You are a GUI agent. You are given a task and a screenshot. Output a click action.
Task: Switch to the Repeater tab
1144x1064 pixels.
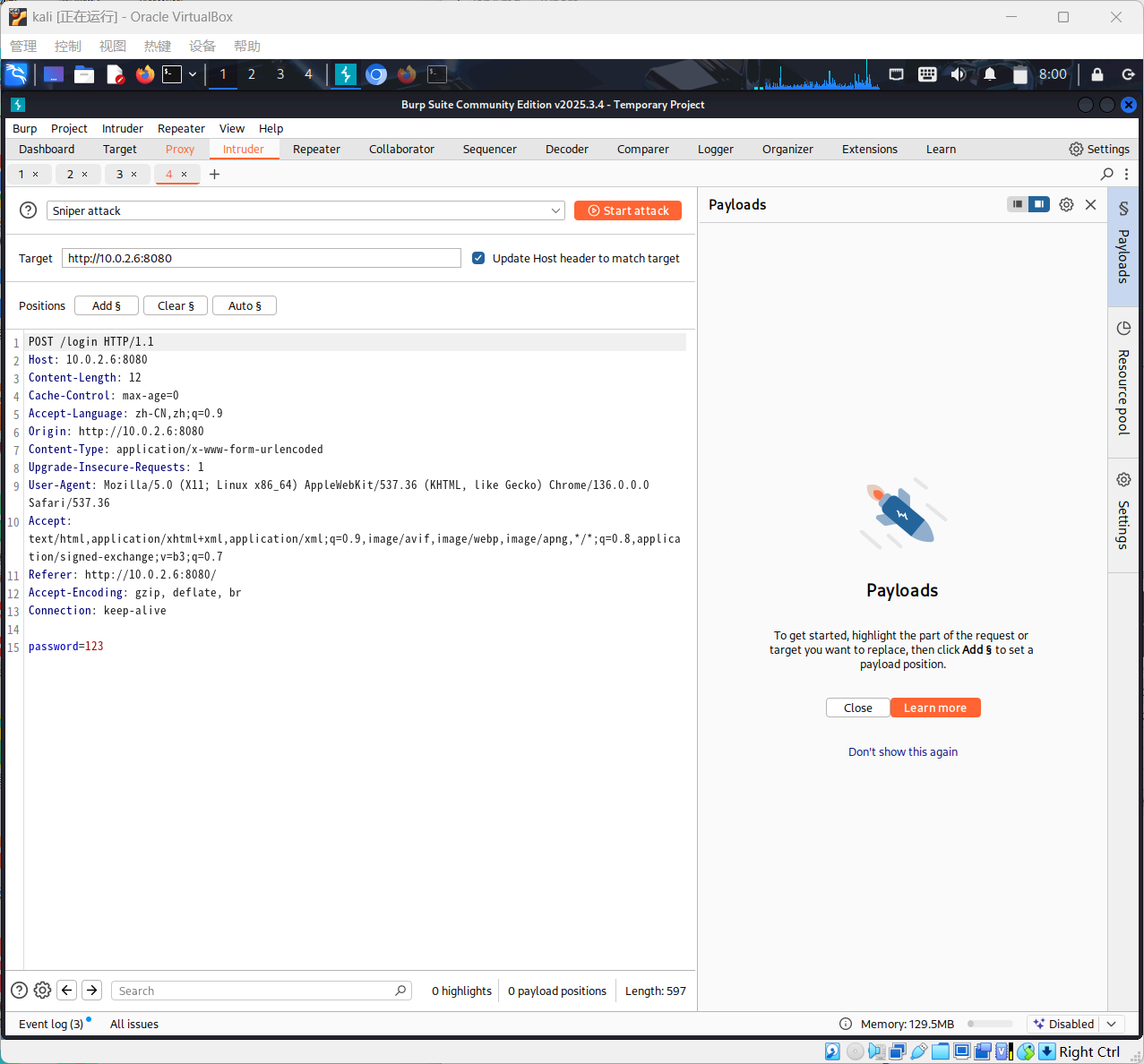[x=316, y=150]
